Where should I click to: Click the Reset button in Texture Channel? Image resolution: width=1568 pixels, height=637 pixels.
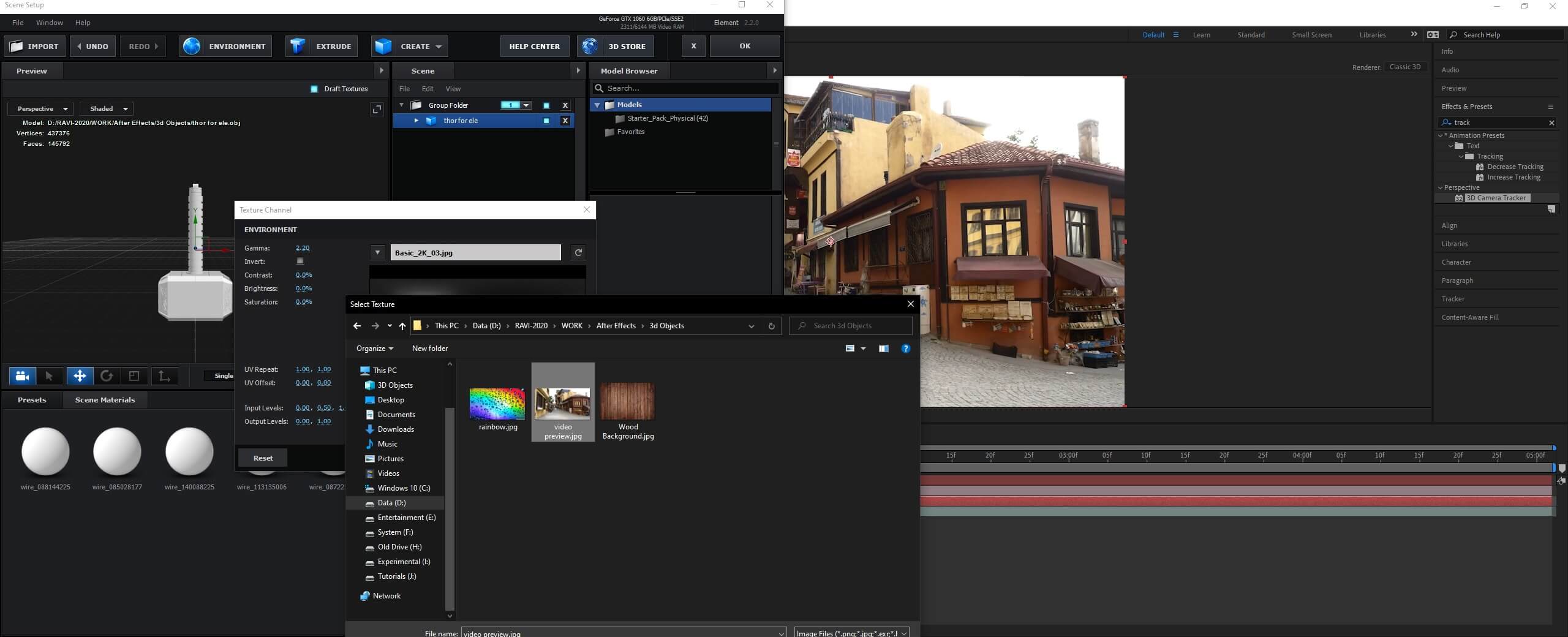click(x=263, y=458)
